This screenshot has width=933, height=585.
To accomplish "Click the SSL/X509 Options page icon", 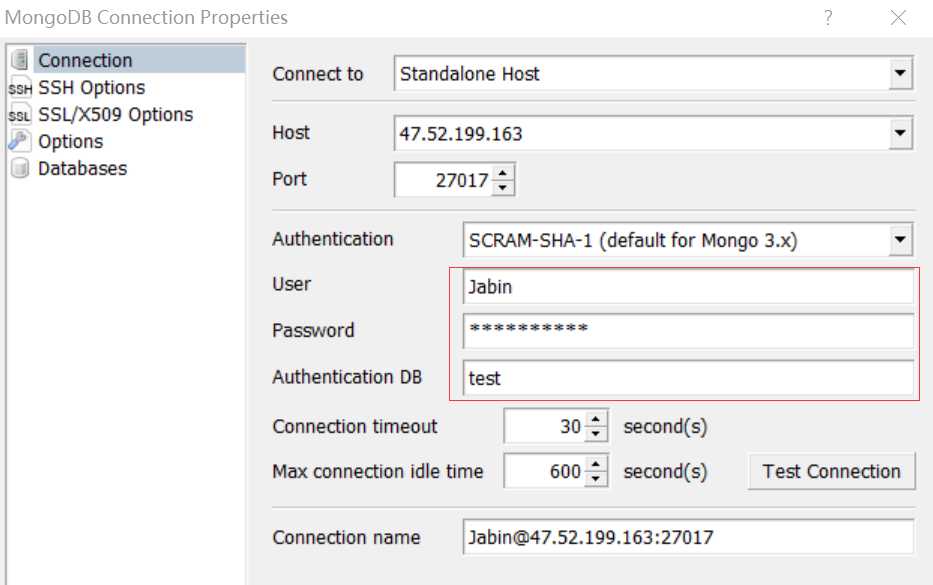I will [x=20, y=114].
